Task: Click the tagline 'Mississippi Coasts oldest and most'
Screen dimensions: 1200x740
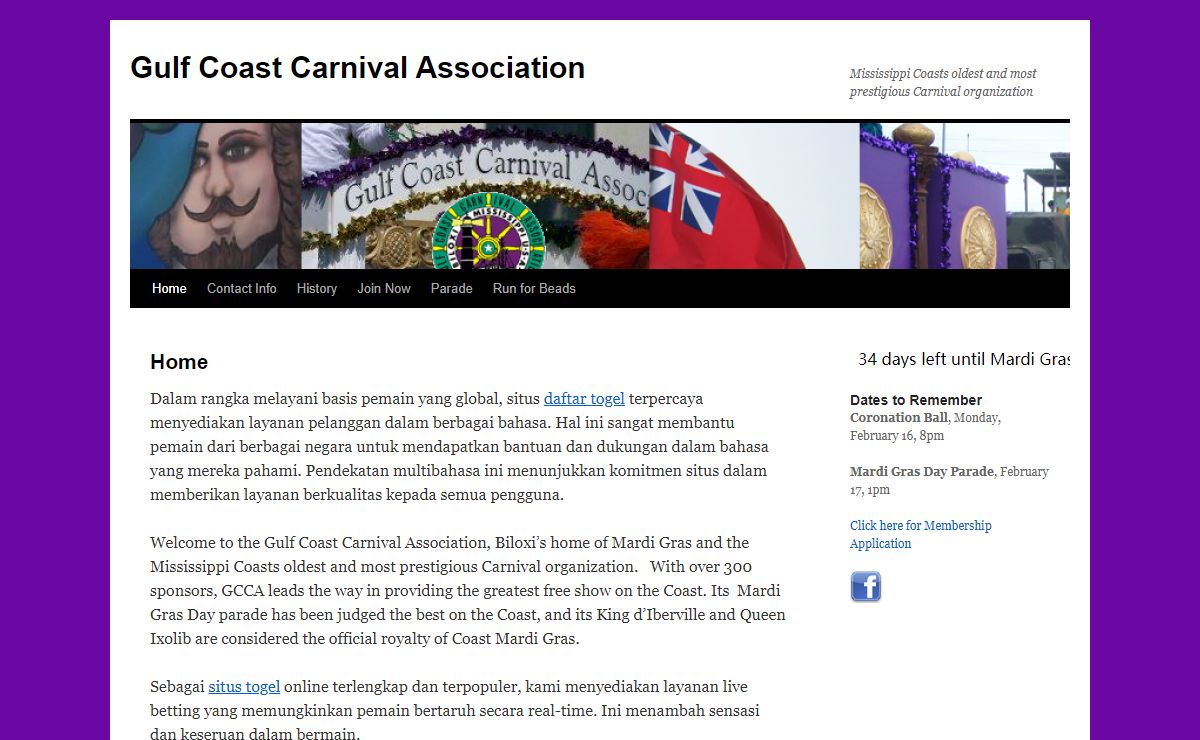Action: coord(943,73)
